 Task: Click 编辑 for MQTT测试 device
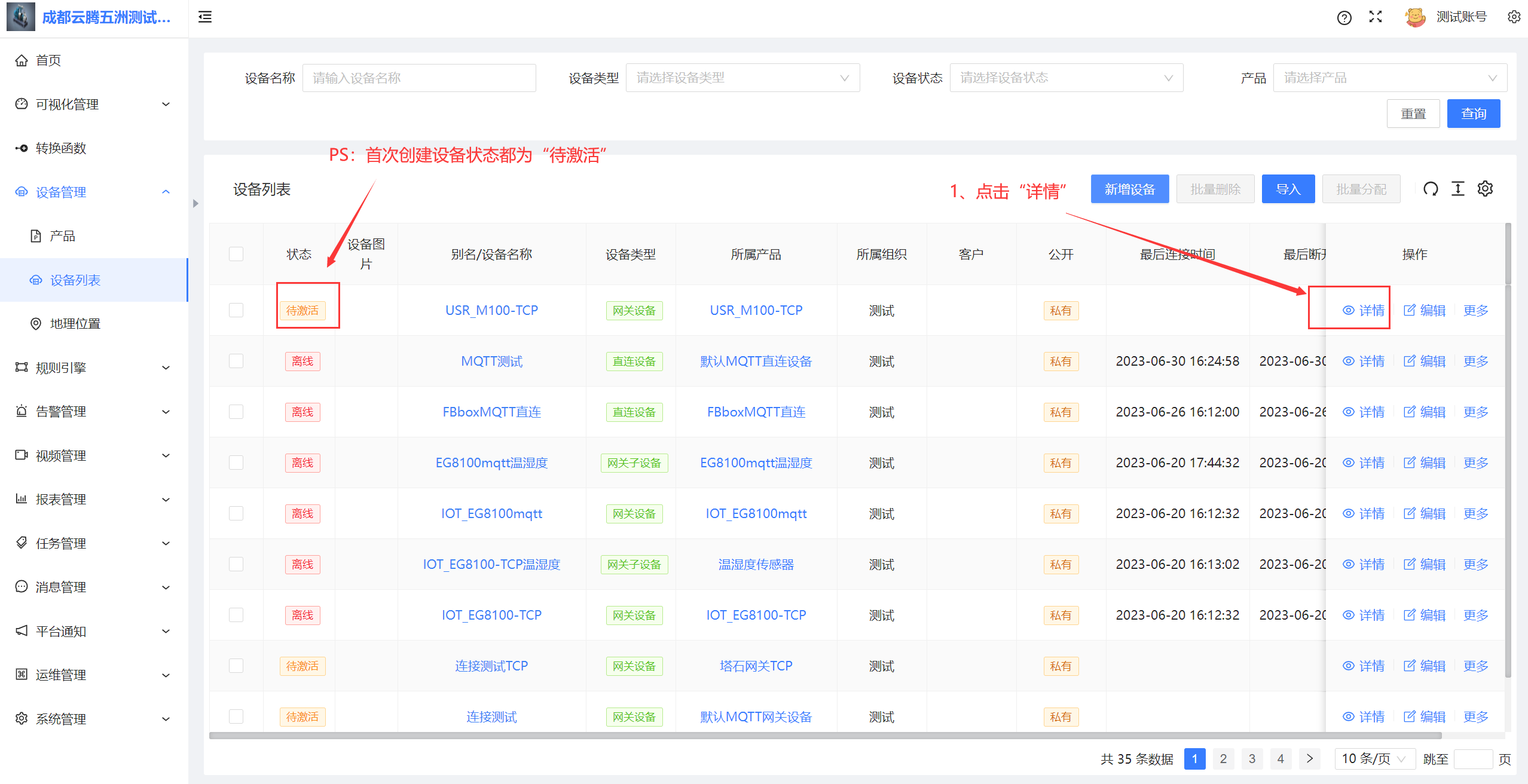pyautogui.click(x=1425, y=361)
